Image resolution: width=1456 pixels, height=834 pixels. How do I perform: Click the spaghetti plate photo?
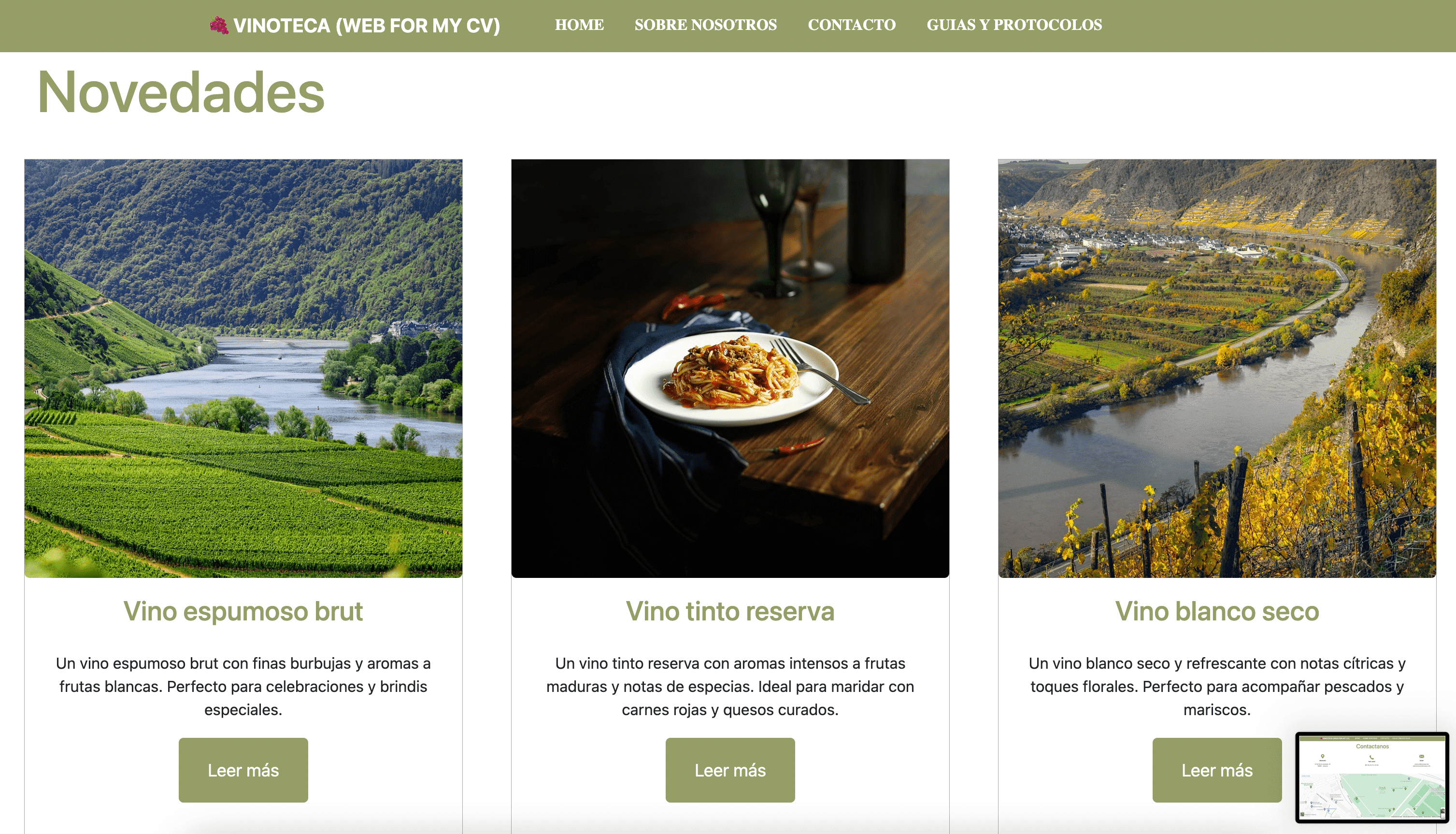[x=730, y=368]
